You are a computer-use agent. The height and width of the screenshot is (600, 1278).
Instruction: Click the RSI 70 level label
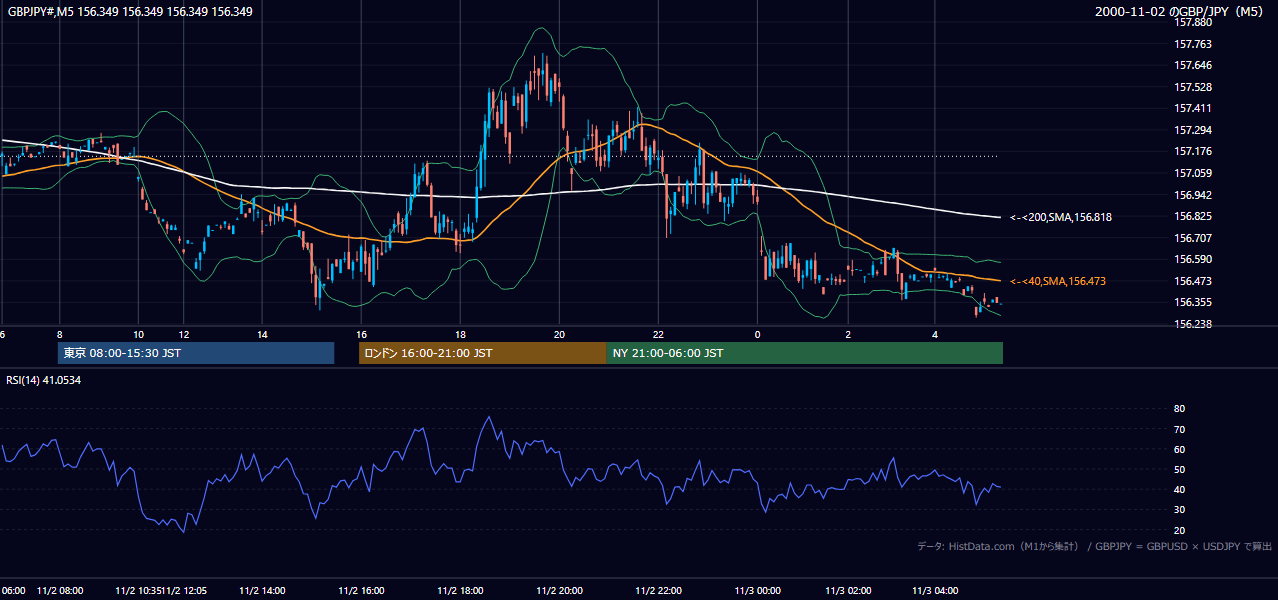[1179, 430]
